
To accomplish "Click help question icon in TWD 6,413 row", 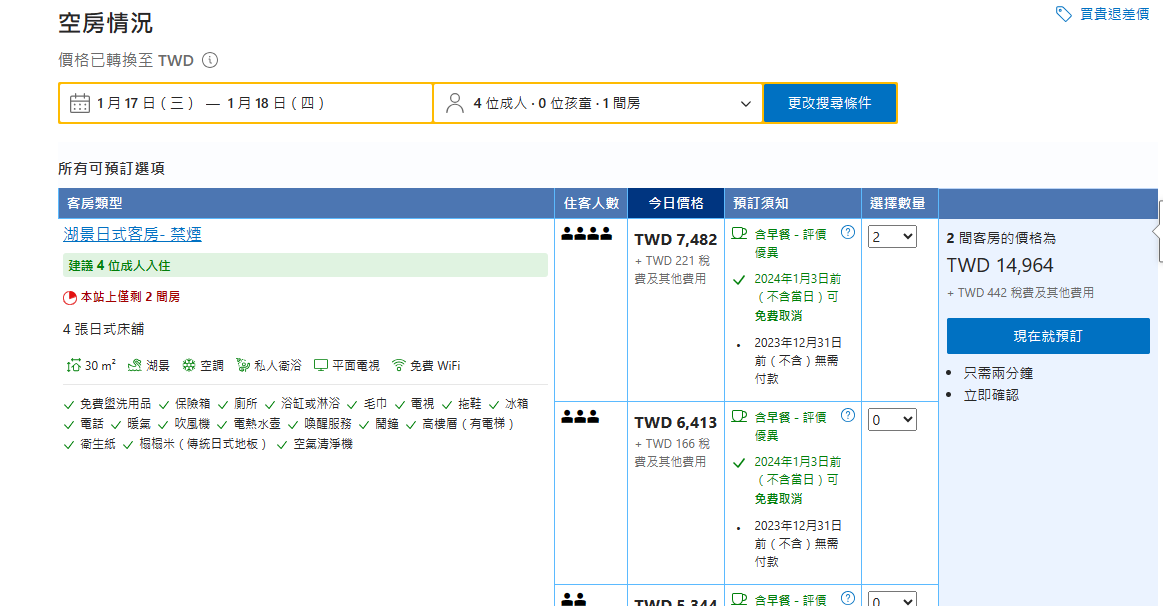I will [848, 415].
